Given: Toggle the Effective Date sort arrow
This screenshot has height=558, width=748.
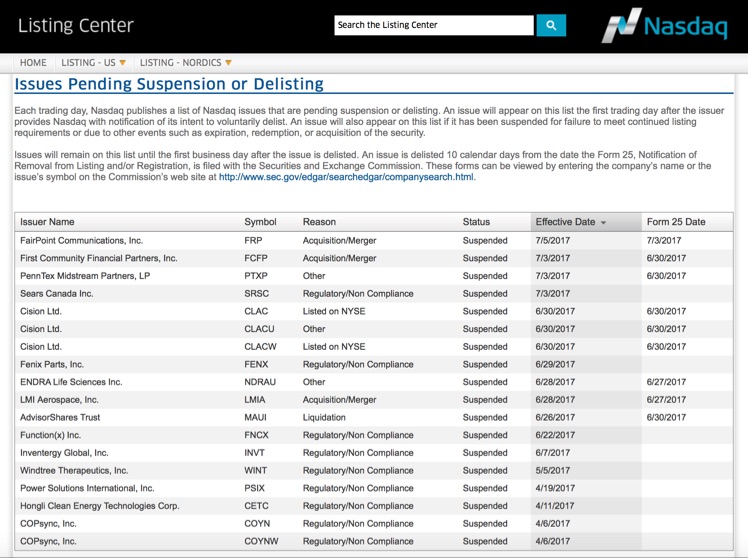Looking at the screenshot, I should coord(603,223).
